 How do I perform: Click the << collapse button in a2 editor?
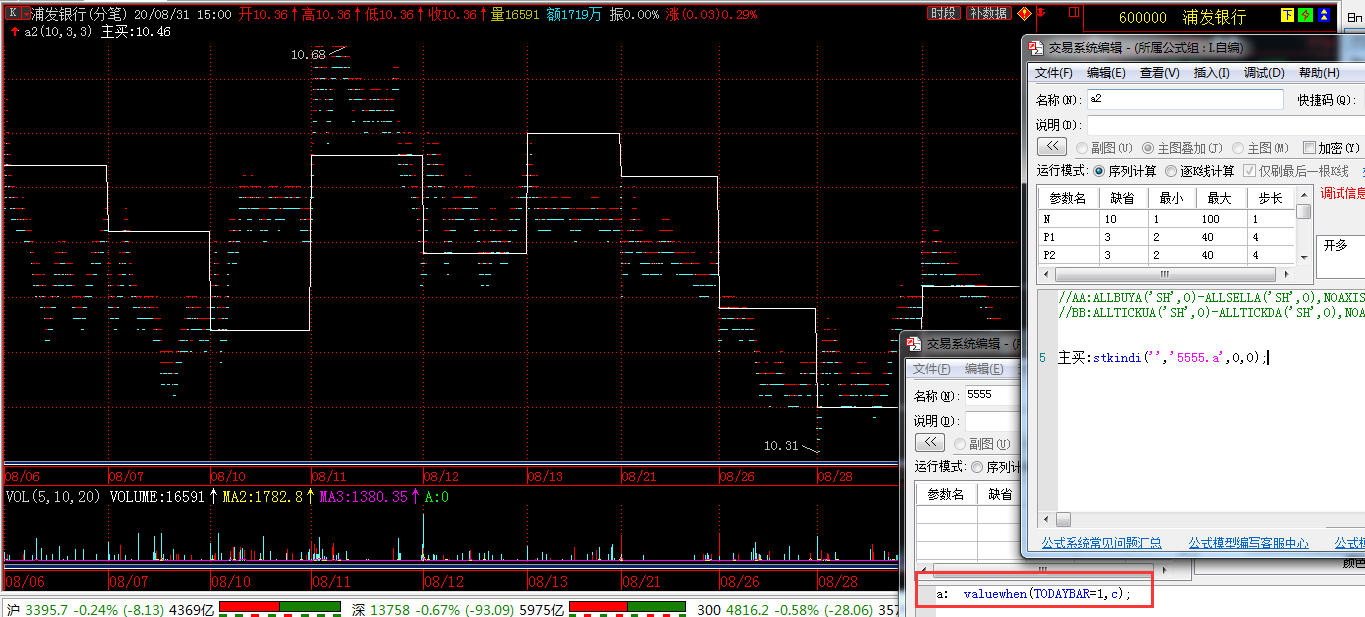[1051, 147]
